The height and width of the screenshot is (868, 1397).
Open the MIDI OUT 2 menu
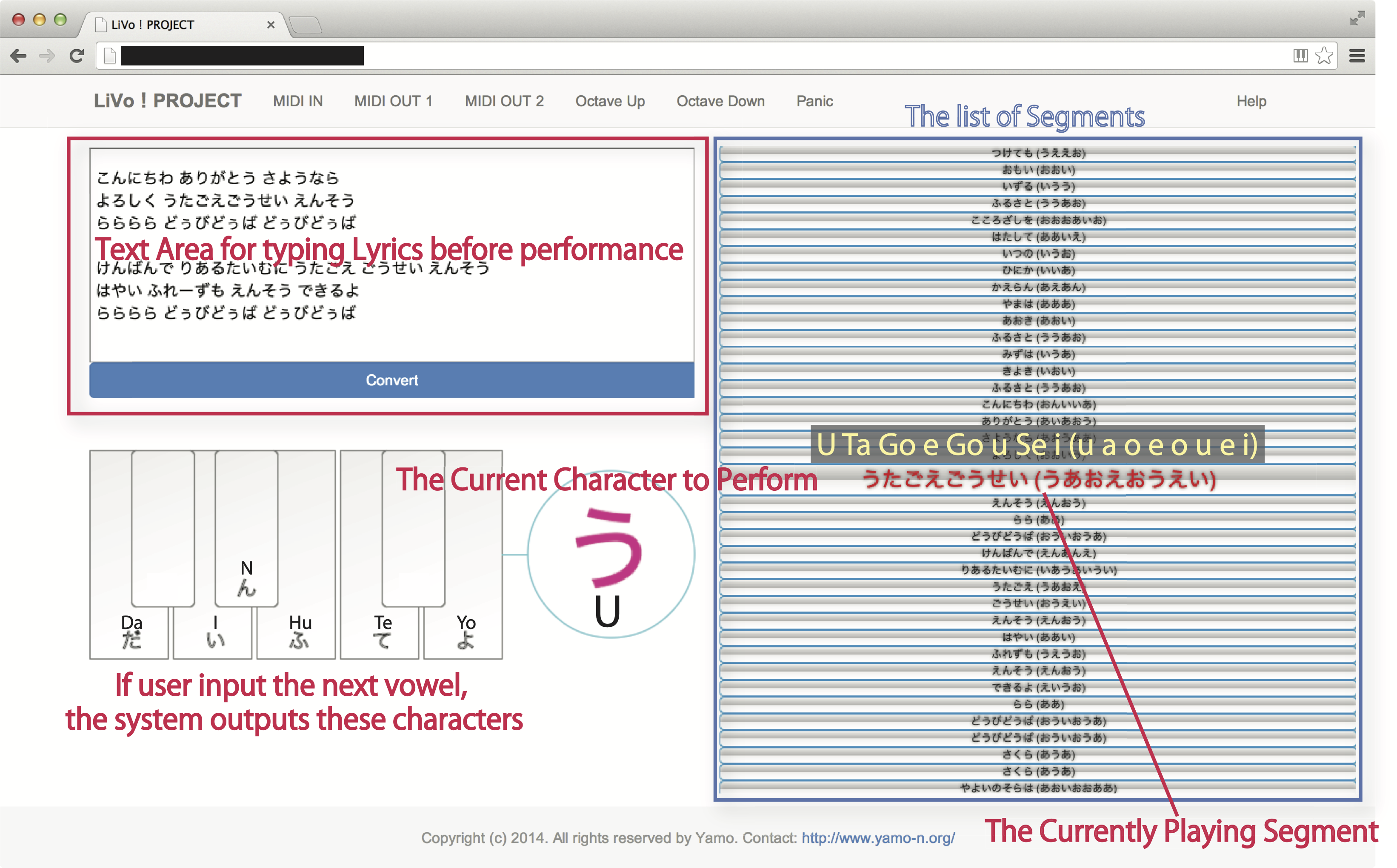tap(504, 101)
